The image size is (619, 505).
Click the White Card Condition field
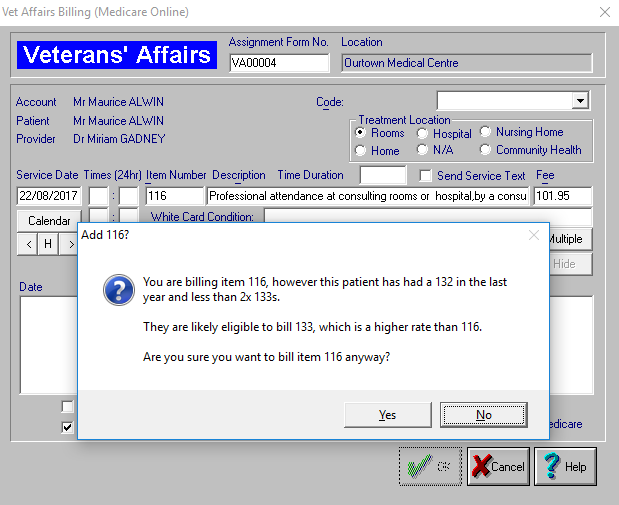coord(428,216)
